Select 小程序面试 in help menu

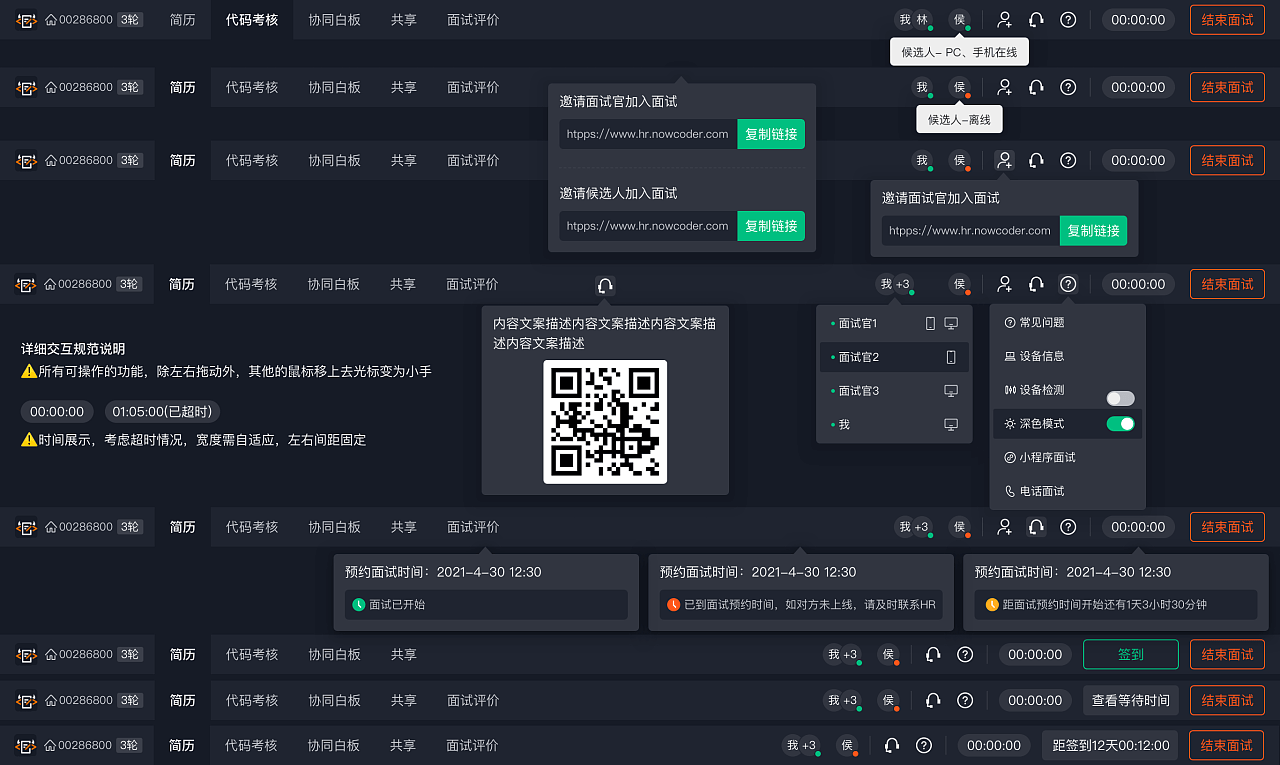point(1067,457)
